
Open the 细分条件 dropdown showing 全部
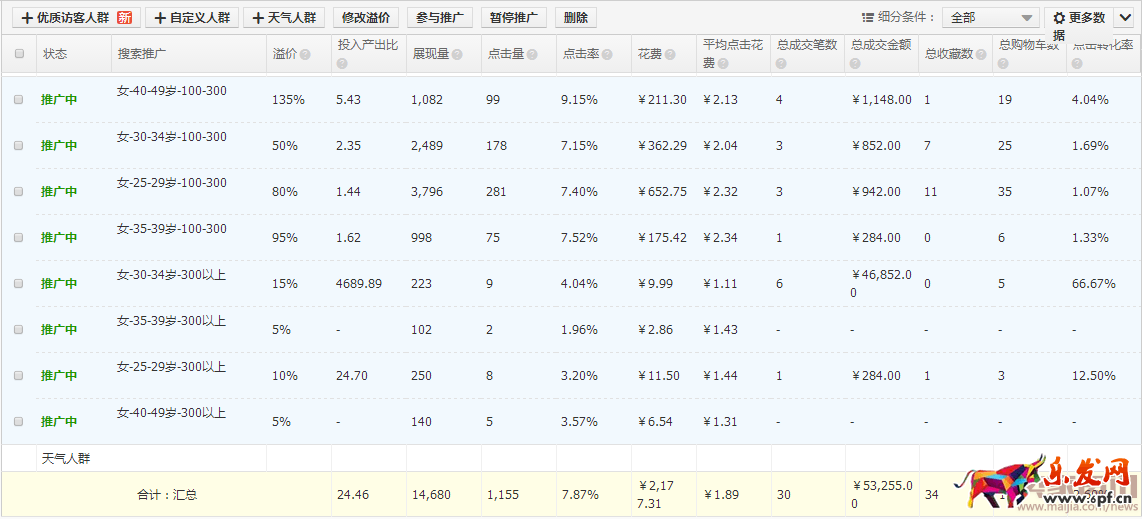click(x=988, y=18)
